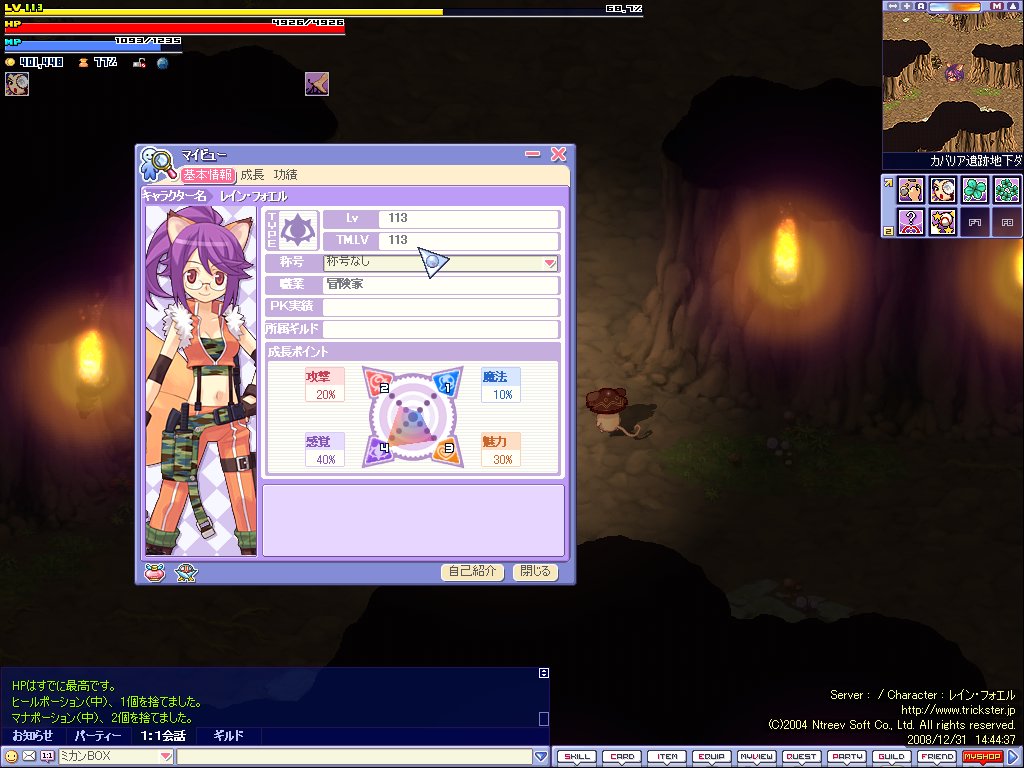
Task: Click the 自己紹介 button
Action: pos(472,572)
